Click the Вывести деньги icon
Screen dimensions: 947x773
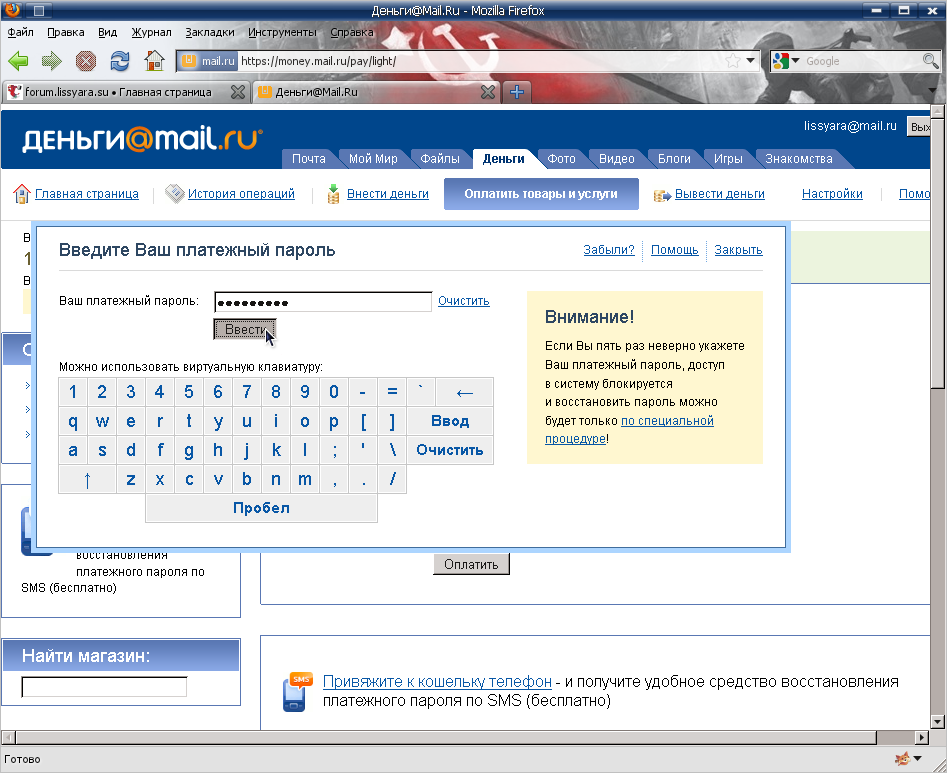pyautogui.click(x=662, y=195)
